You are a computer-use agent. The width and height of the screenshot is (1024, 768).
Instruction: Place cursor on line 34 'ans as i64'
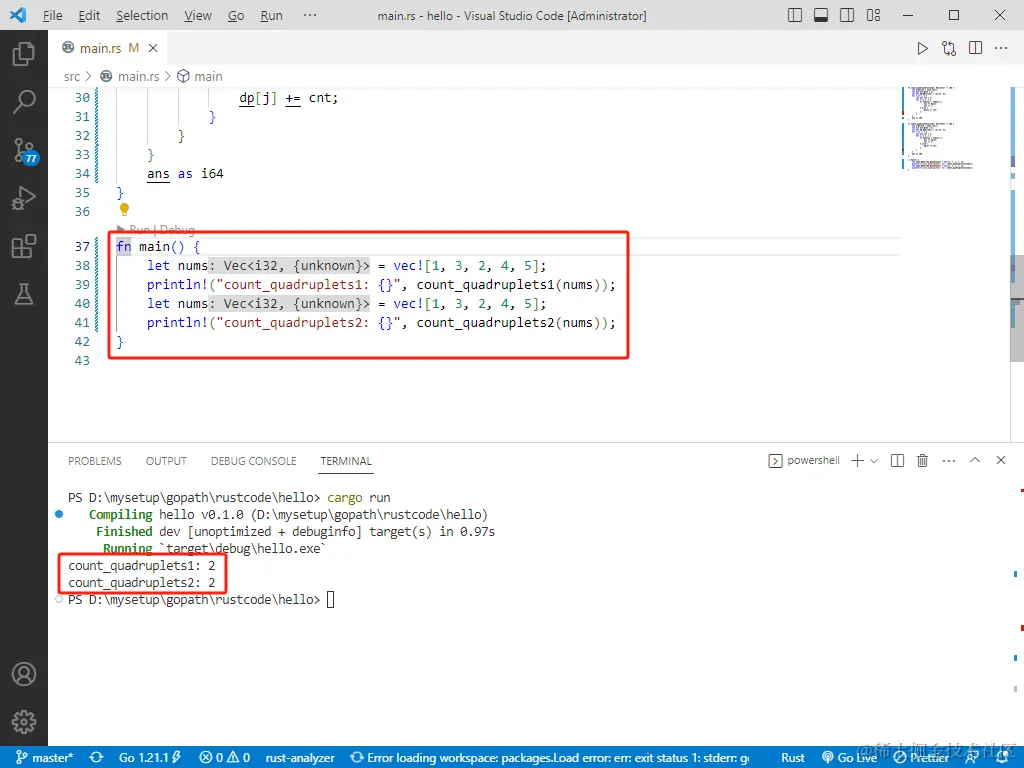[185, 174]
